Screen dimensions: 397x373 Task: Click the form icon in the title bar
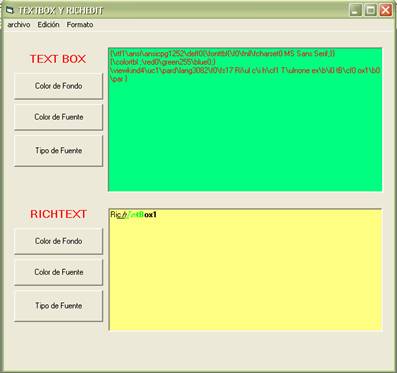coord(10,10)
